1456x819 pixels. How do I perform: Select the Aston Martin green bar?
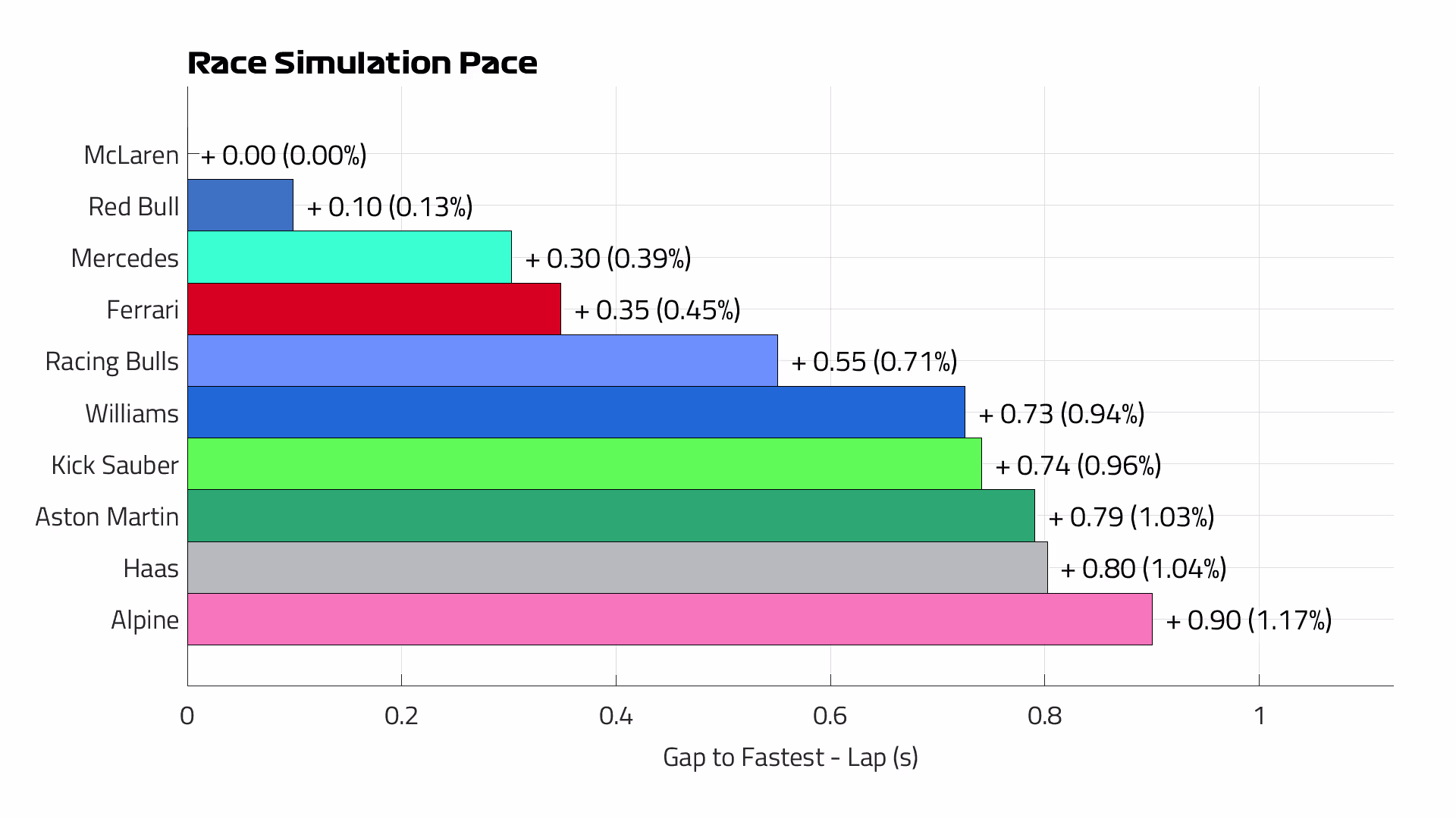click(x=610, y=516)
